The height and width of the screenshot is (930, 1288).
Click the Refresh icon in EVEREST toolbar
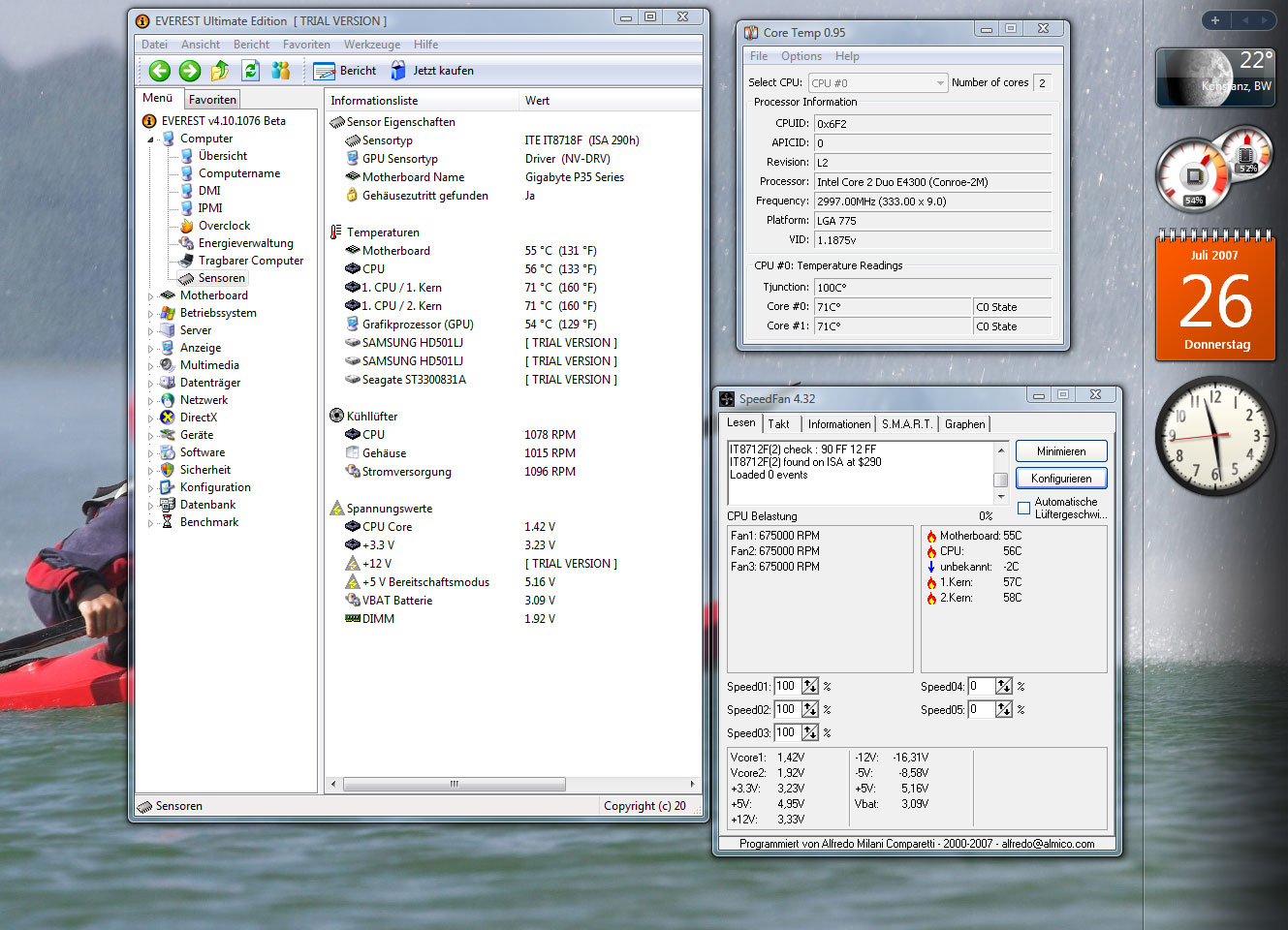250,71
